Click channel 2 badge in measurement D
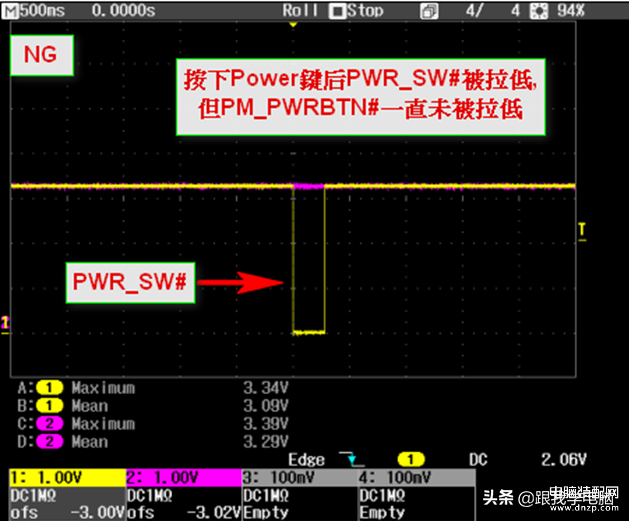This screenshot has width=629, height=521. [x=49, y=442]
